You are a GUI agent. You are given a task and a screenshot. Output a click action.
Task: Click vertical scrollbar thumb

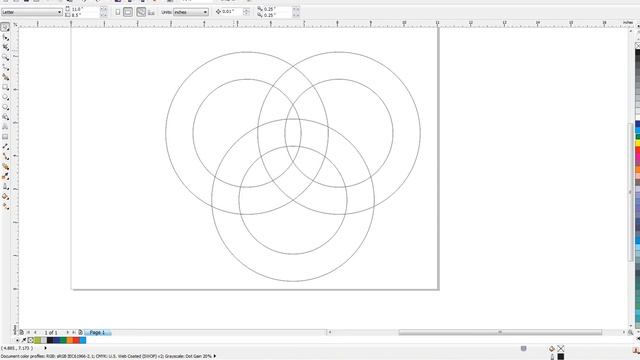tap(631, 192)
